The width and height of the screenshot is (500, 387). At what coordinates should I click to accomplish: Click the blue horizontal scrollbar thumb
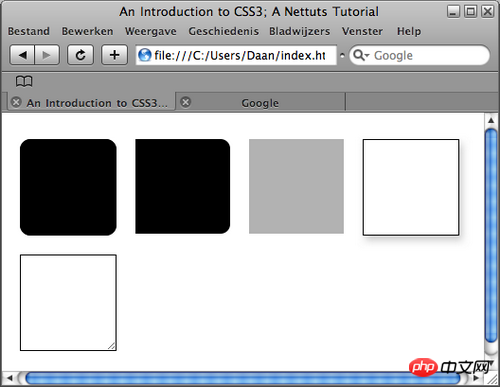pos(243,378)
